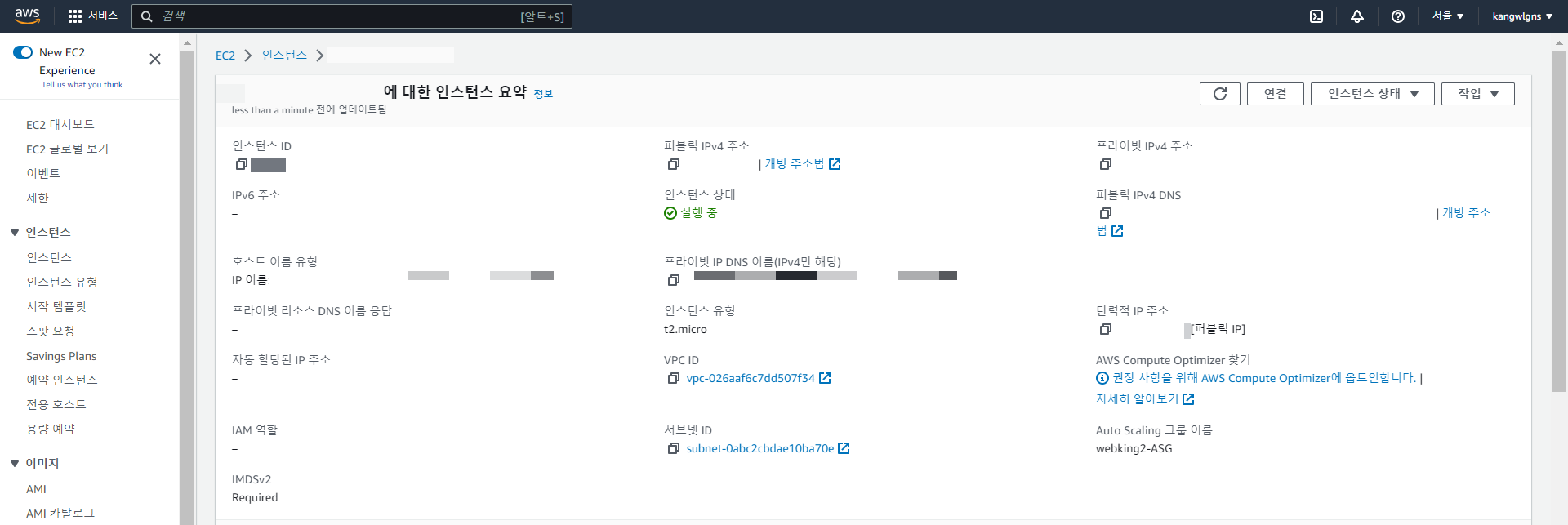Copy the instance ID
The height and width of the screenshot is (525, 1568).
tap(241, 164)
